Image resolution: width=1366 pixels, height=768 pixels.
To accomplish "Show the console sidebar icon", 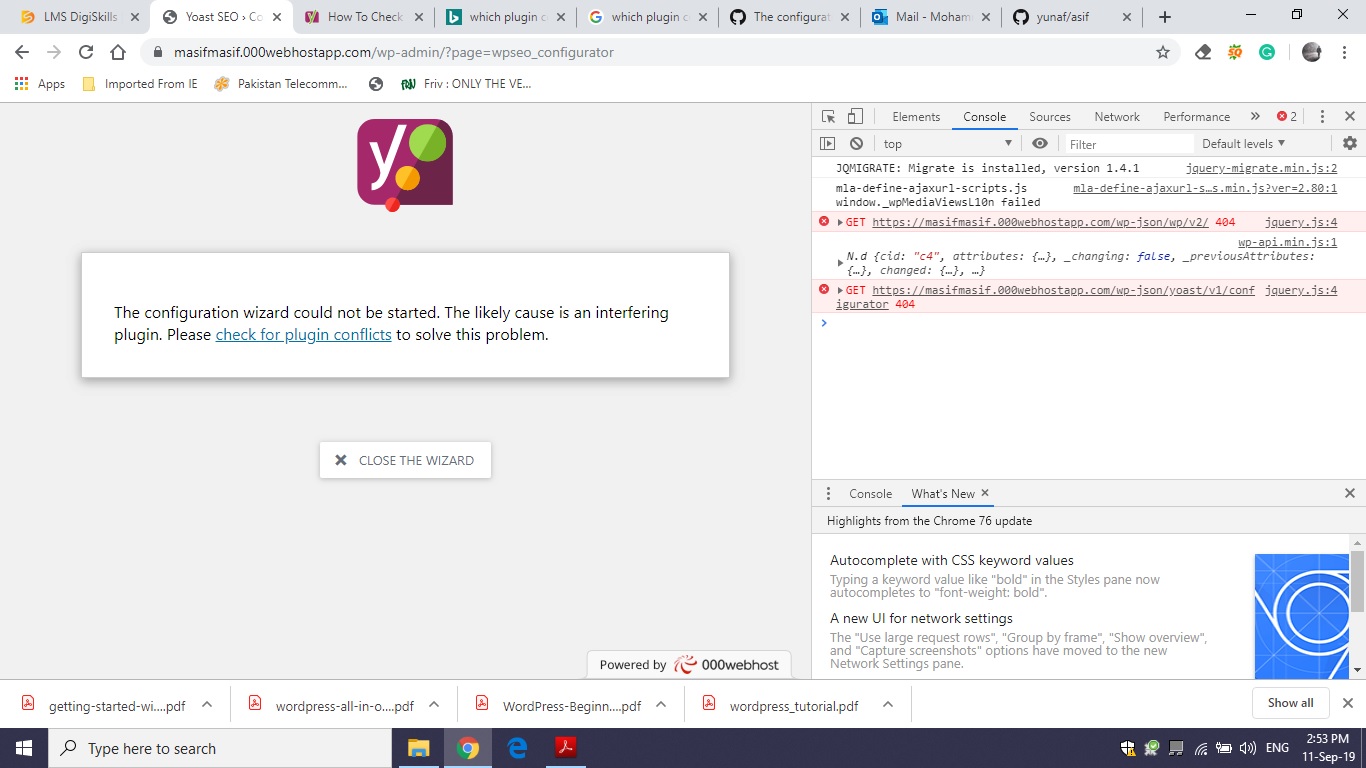I will 828,144.
